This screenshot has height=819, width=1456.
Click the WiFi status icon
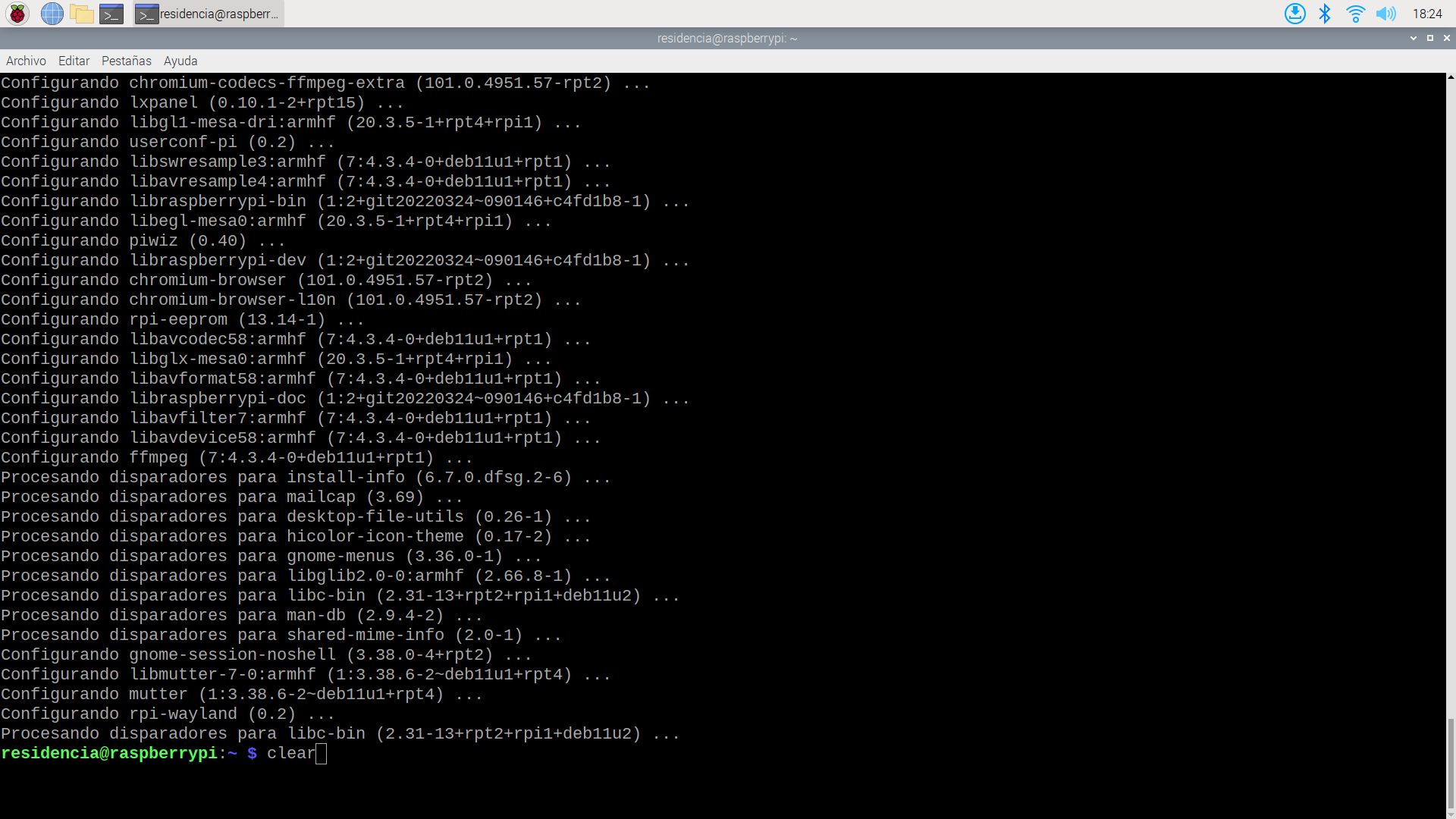pos(1357,13)
